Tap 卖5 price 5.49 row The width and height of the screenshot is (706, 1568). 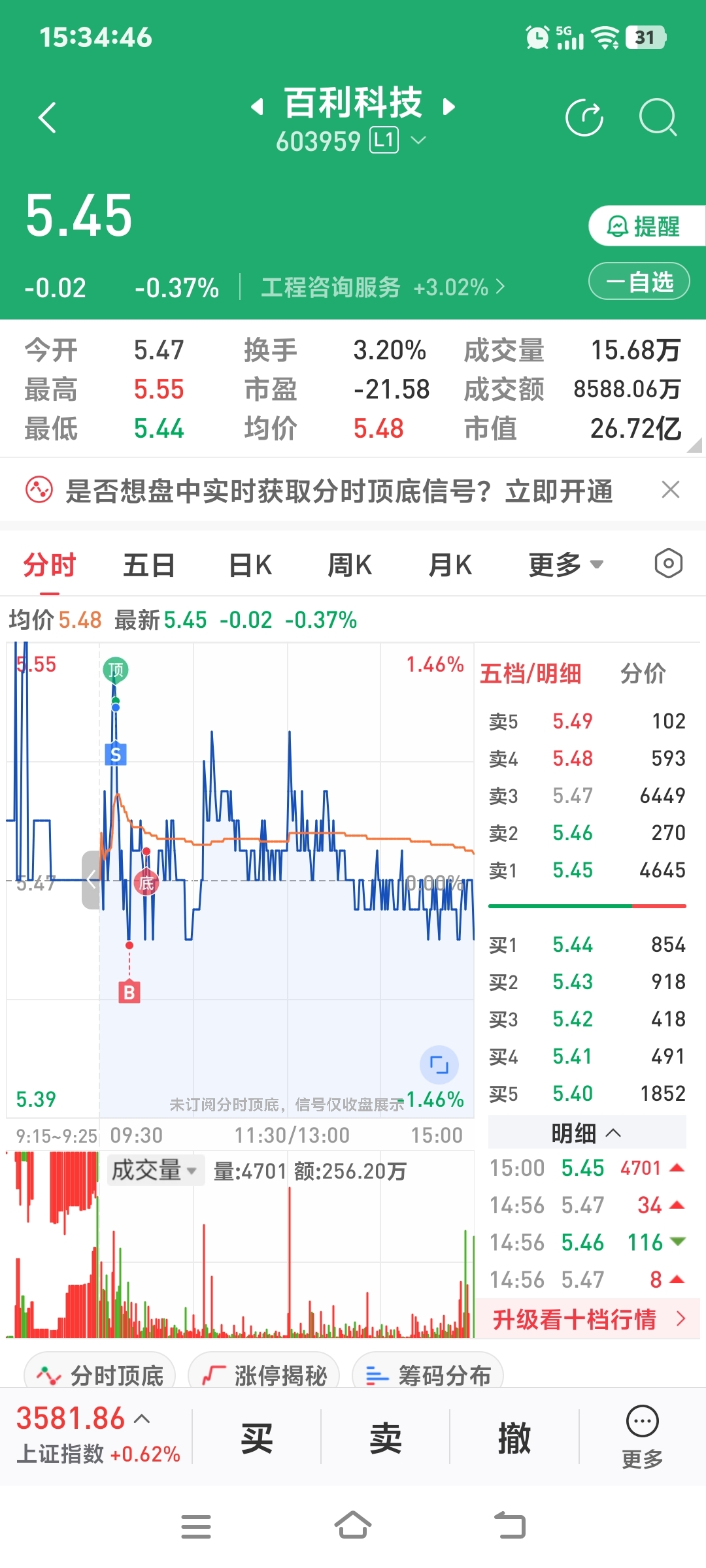click(587, 721)
